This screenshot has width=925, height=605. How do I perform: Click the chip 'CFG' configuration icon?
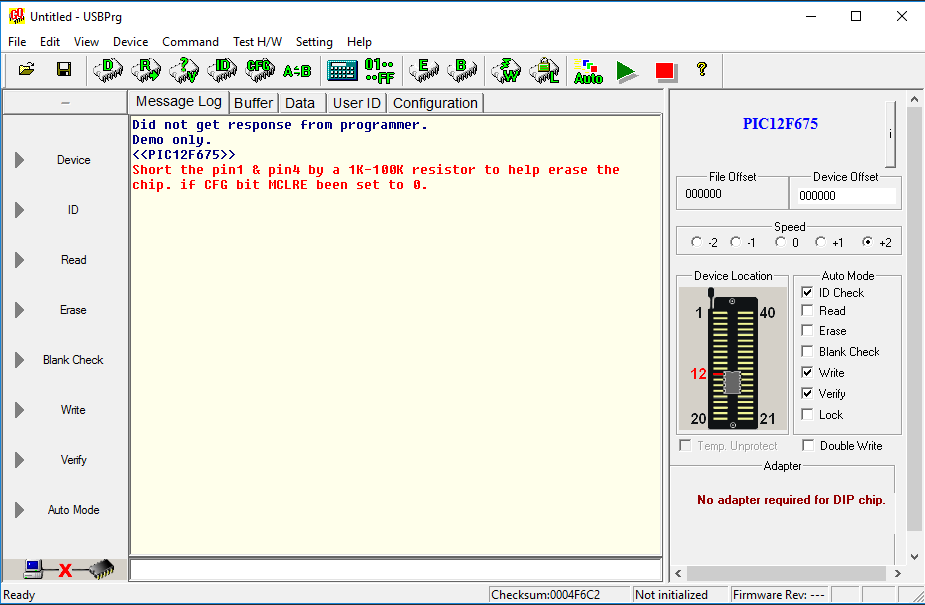point(260,70)
